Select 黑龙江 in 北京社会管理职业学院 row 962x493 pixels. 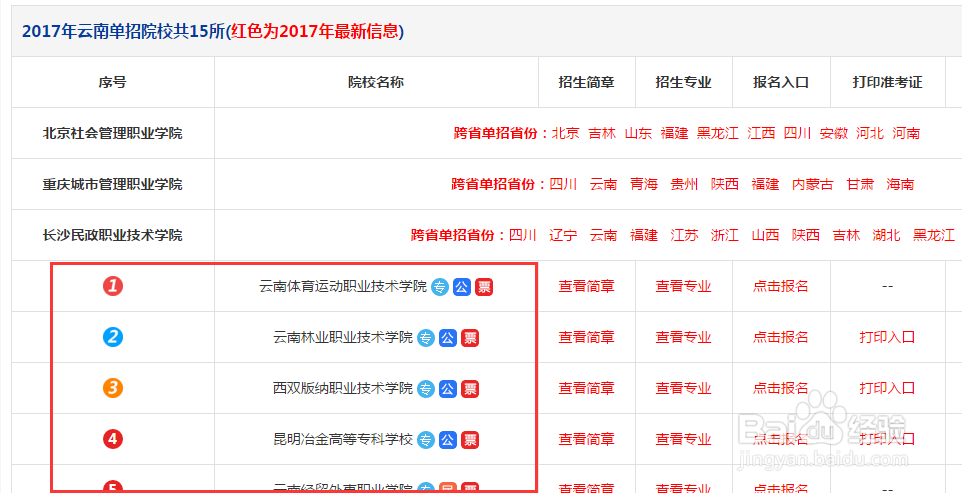coord(718,133)
